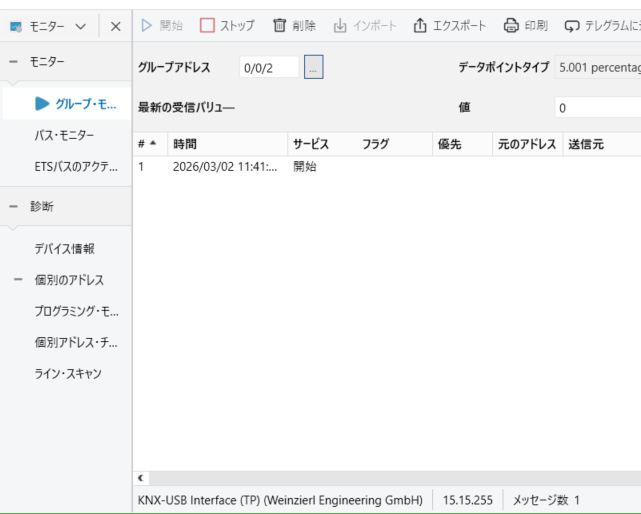Collapse the 診断 section in sidebar
Screen dimensions: 641x514
pos(13,206)
